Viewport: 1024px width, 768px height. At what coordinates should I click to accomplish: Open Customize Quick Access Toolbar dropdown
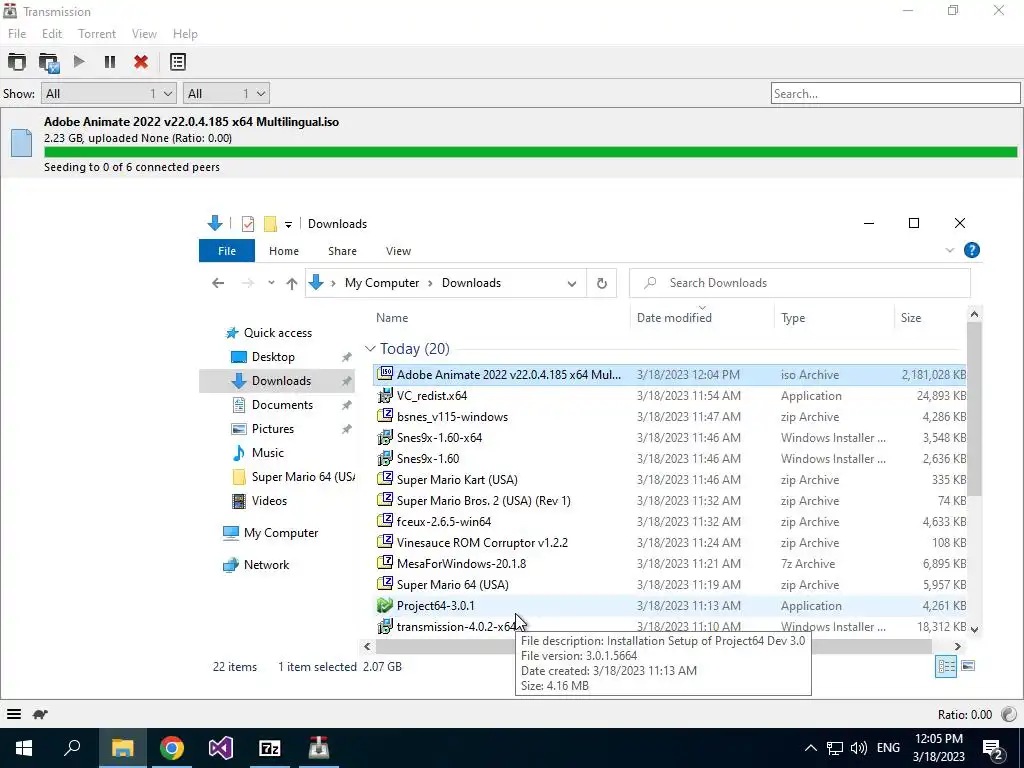[288, 225]
